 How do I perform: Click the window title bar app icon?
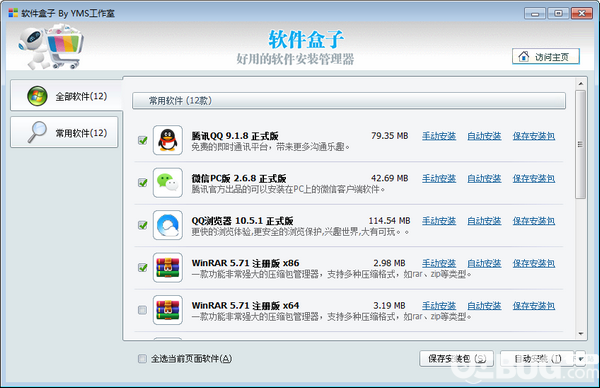13,13
